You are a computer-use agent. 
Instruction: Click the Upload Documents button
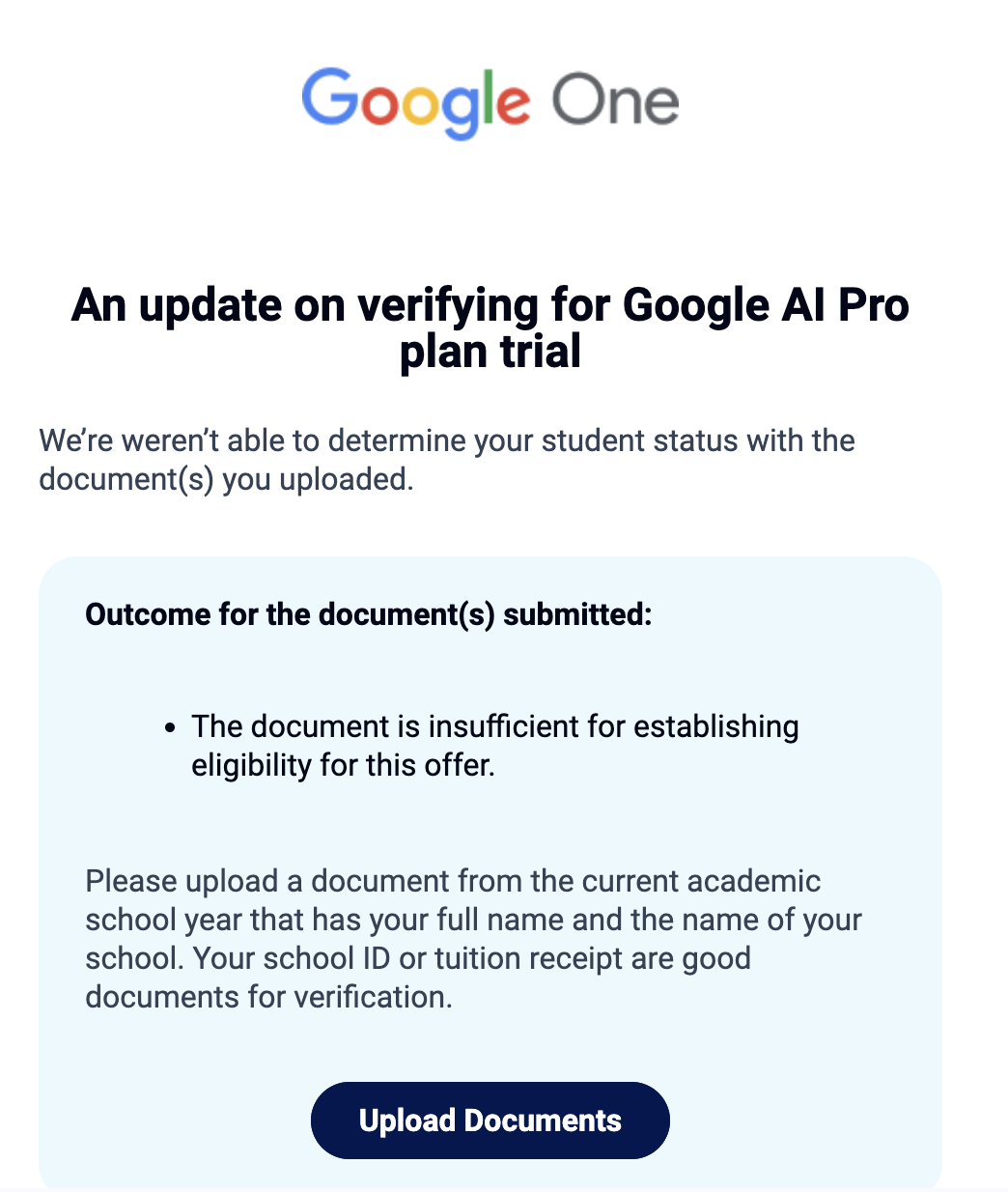tap(490, 1121)
